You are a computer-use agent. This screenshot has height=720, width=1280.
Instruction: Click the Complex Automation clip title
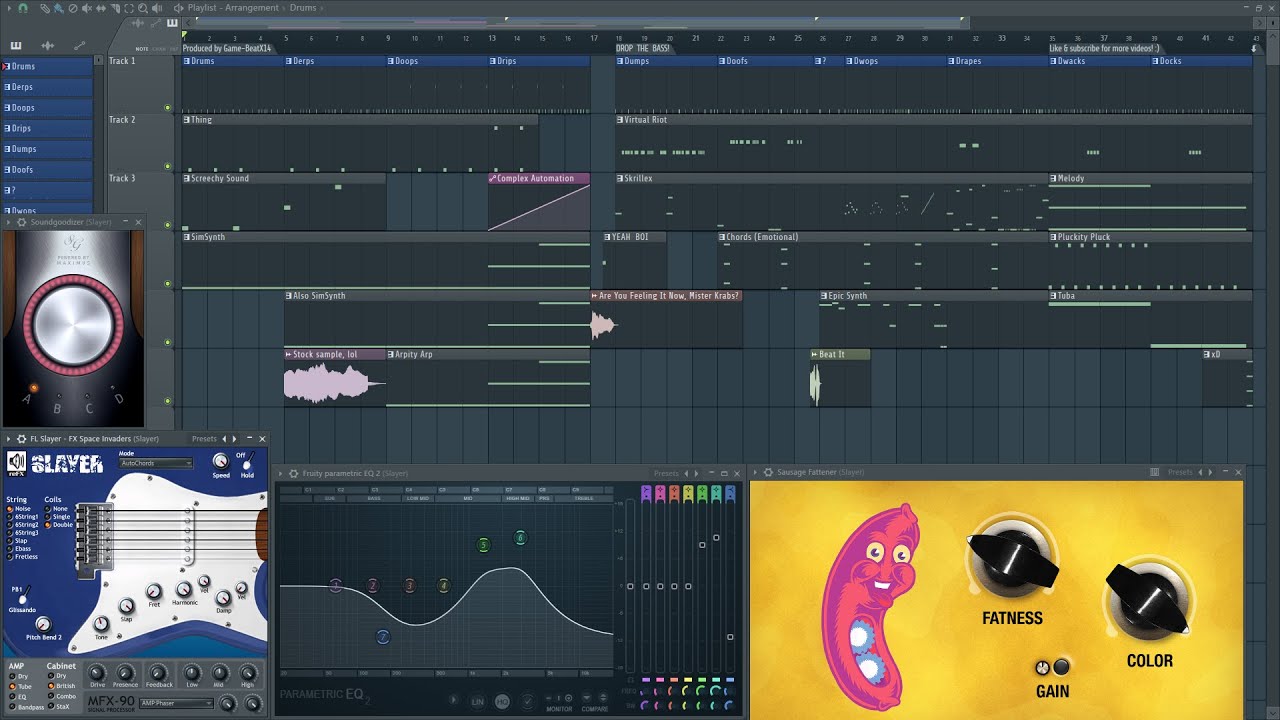click(536, 178)
